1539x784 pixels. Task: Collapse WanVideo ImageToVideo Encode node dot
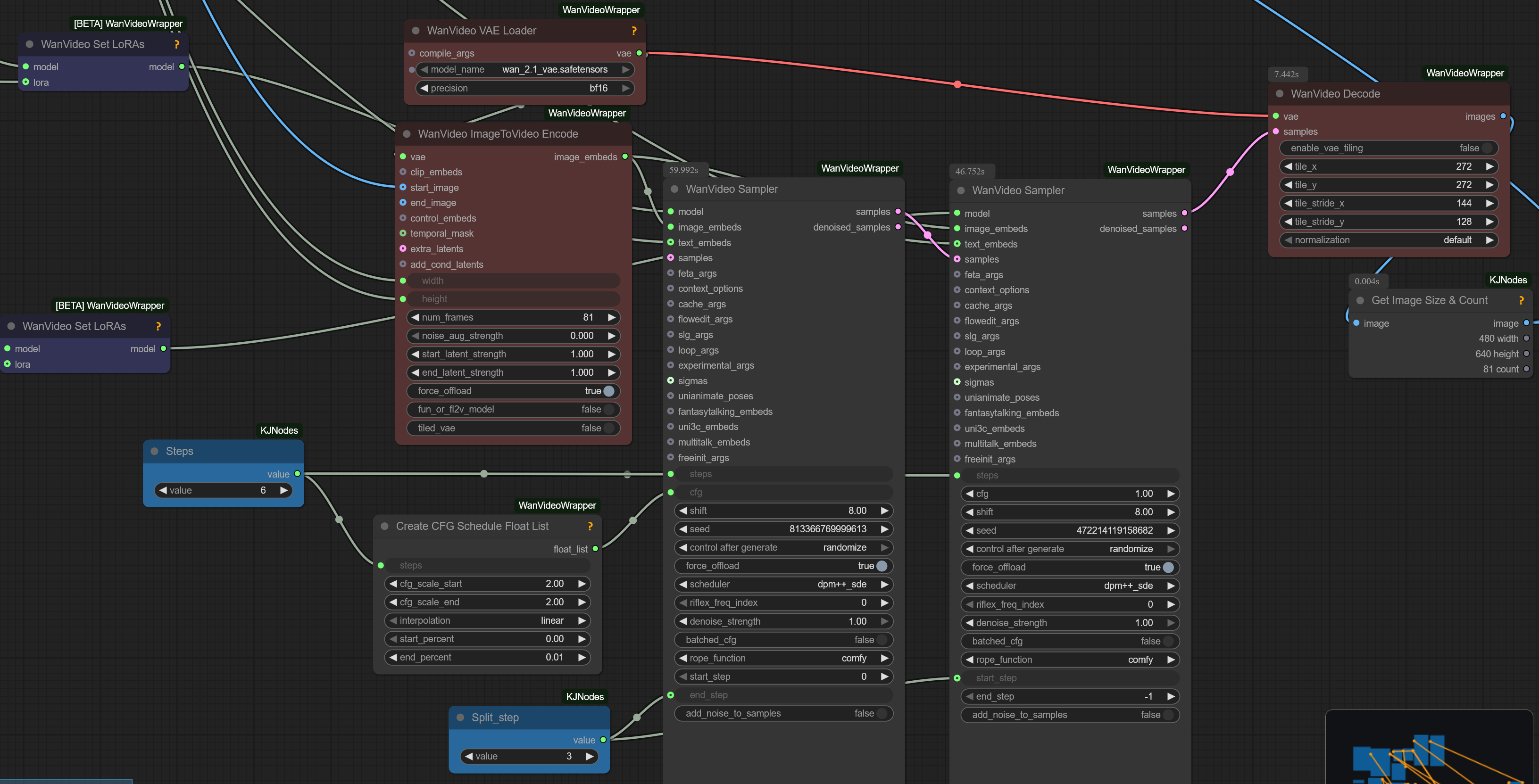tap(407, 134)
